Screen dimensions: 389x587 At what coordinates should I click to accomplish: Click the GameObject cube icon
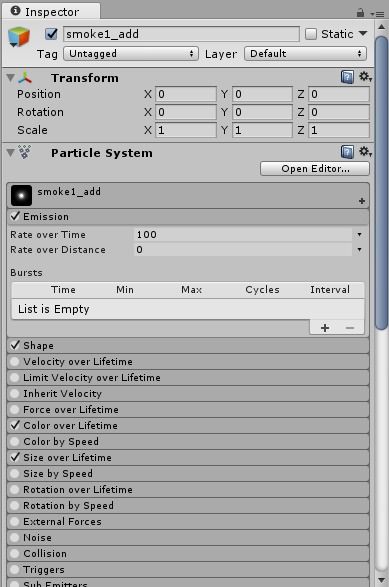18,37
